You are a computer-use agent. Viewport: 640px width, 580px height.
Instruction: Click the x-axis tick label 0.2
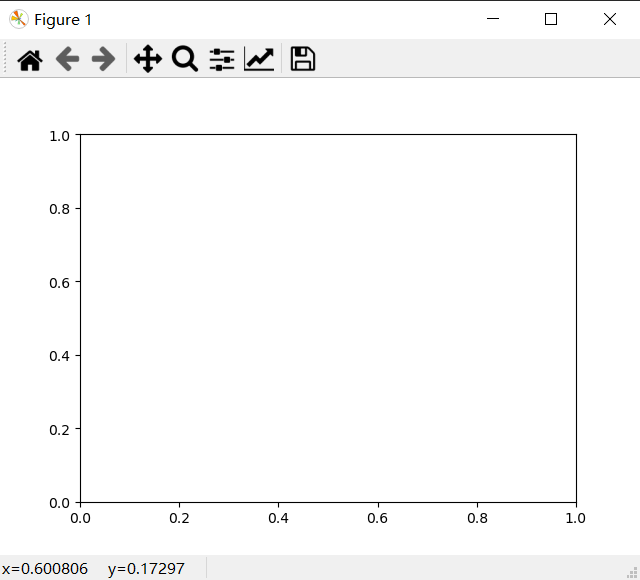pyautogui.click(x=180, y=518)
